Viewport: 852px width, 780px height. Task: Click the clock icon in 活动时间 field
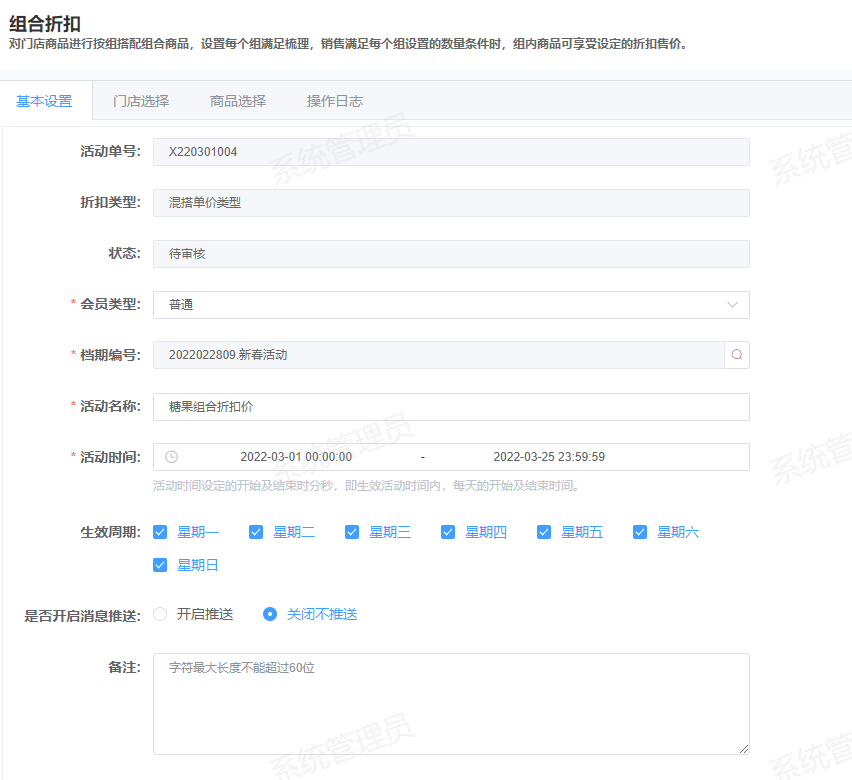click(171, 457)
